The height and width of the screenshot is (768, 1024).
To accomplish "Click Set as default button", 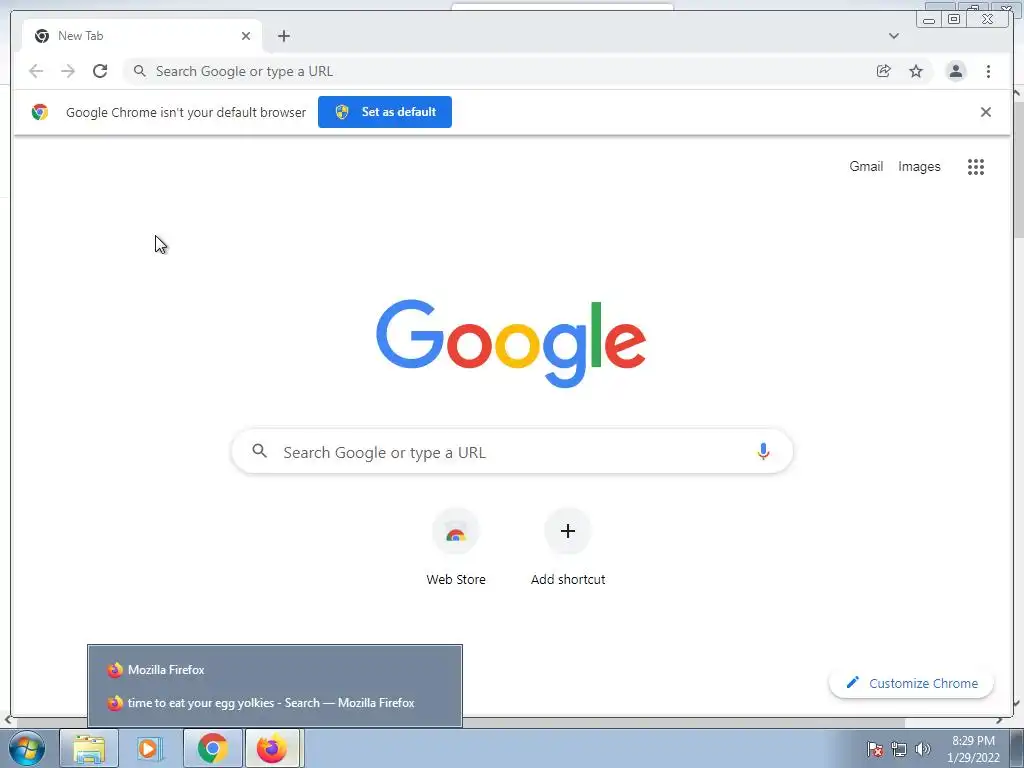I will pos(385,112).
